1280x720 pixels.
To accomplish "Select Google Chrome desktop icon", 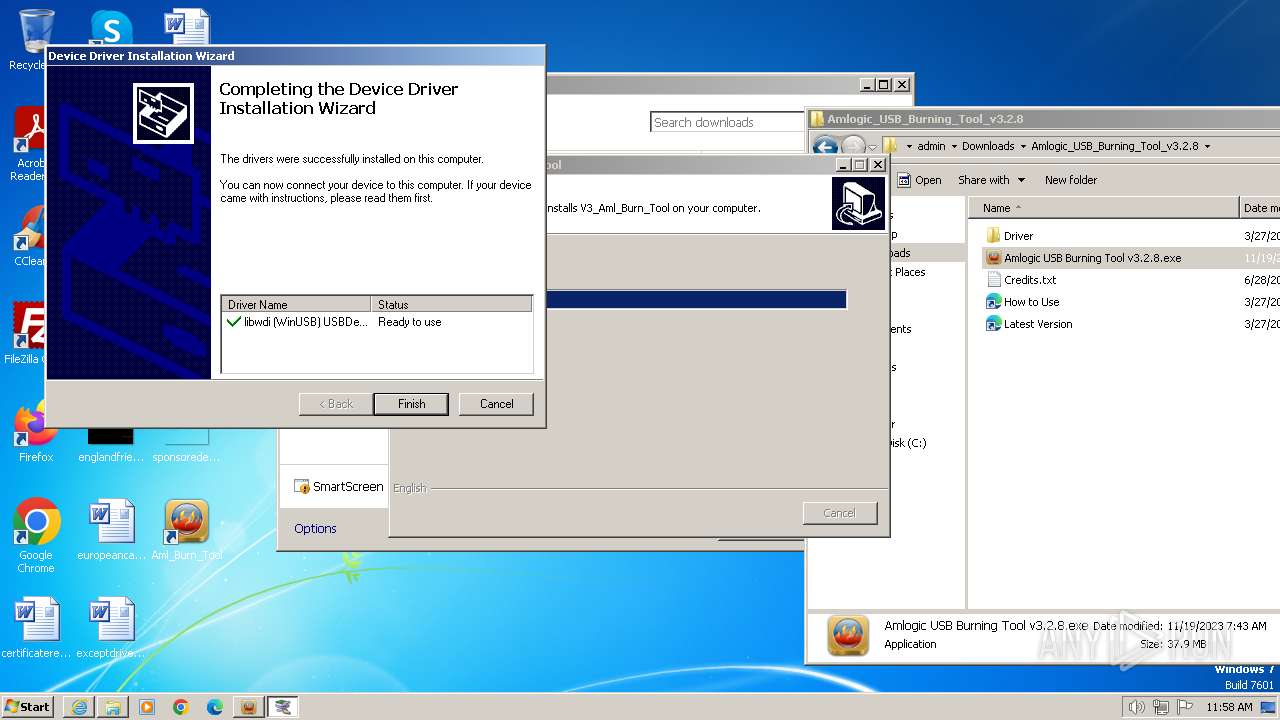I will [36, 535].
